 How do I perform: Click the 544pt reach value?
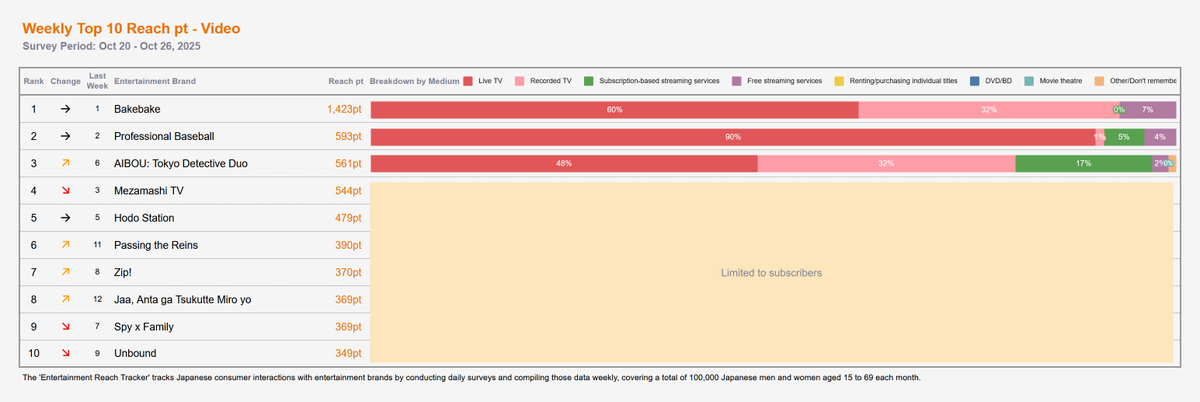[349, 191]
